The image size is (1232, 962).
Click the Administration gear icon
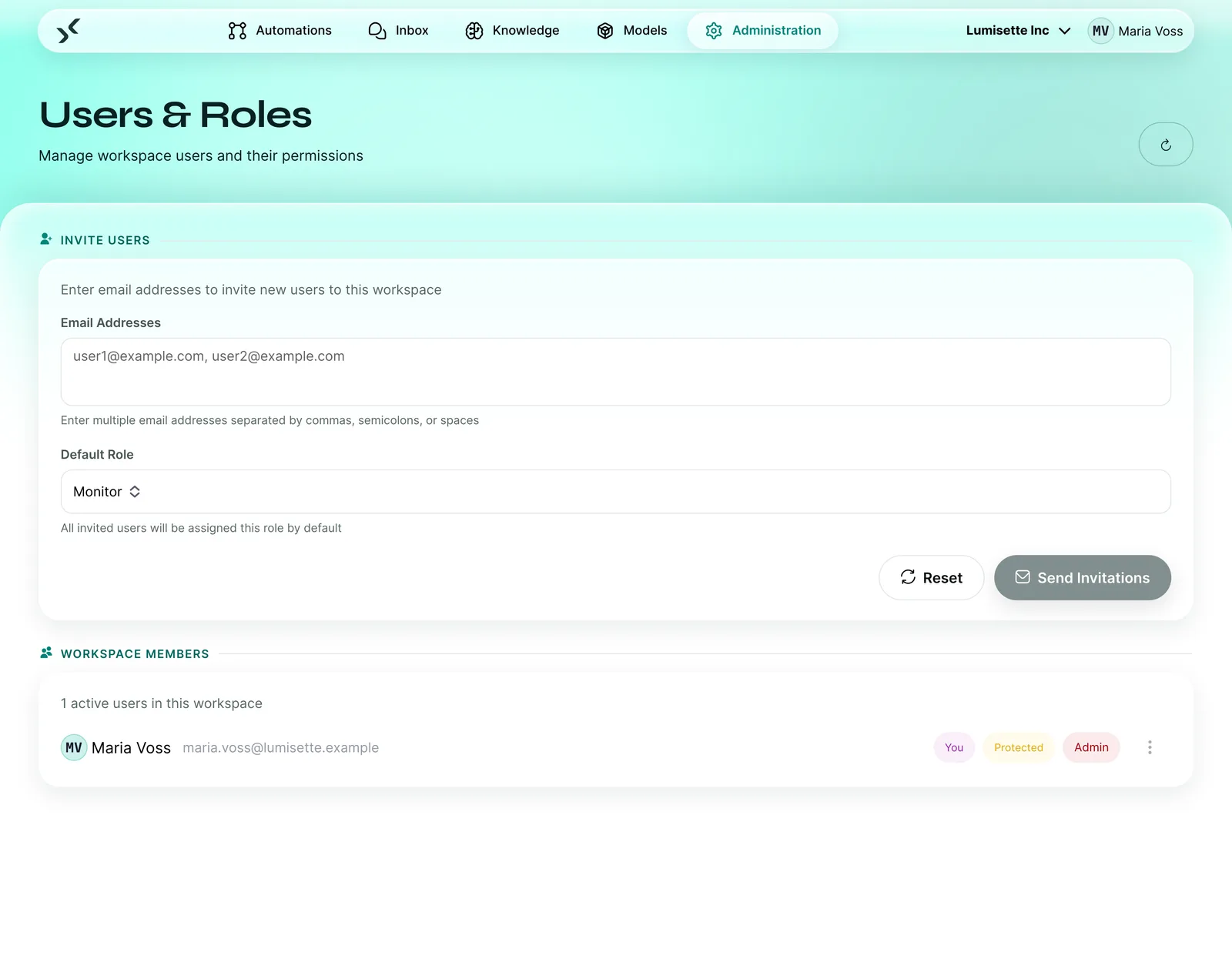[714, 31]
